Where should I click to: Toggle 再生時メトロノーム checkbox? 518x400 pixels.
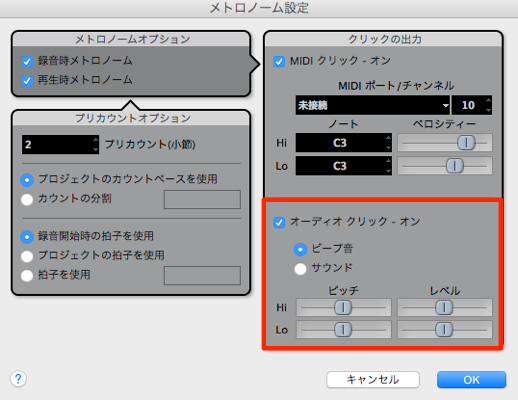click(x=27, y=80)
